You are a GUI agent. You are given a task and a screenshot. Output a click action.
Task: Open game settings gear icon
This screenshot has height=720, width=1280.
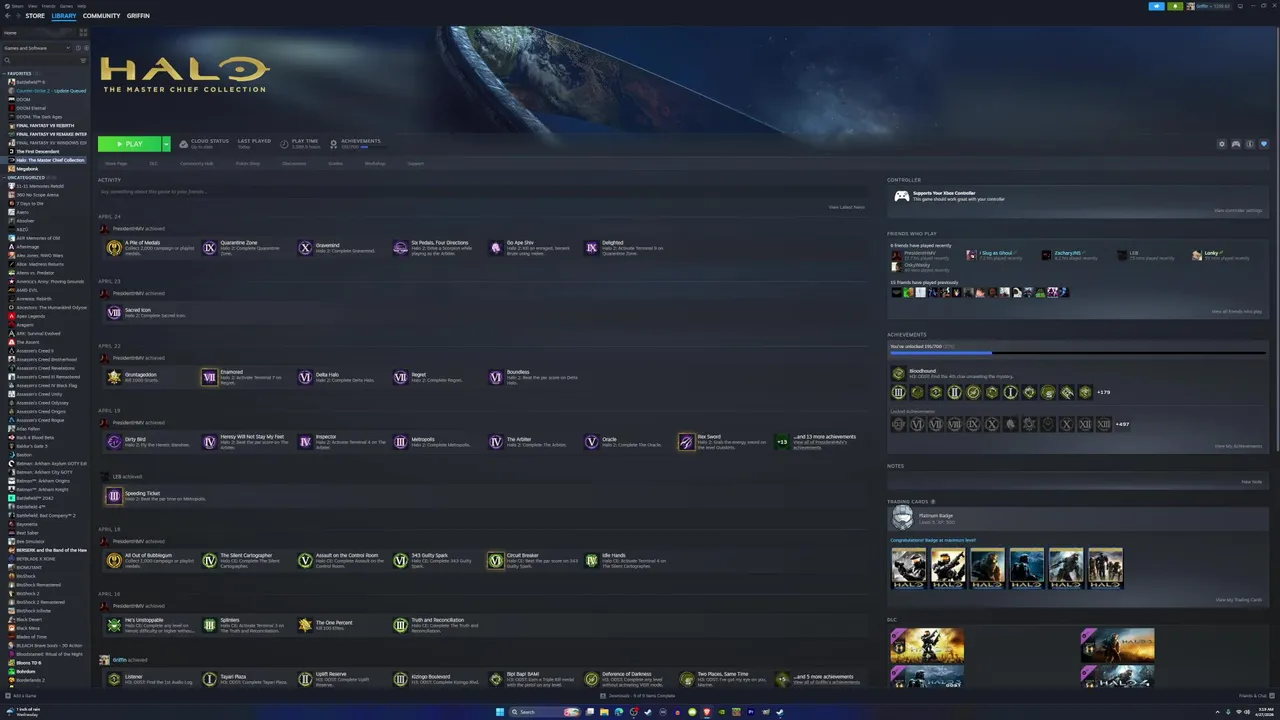(x=1222, y=144)
